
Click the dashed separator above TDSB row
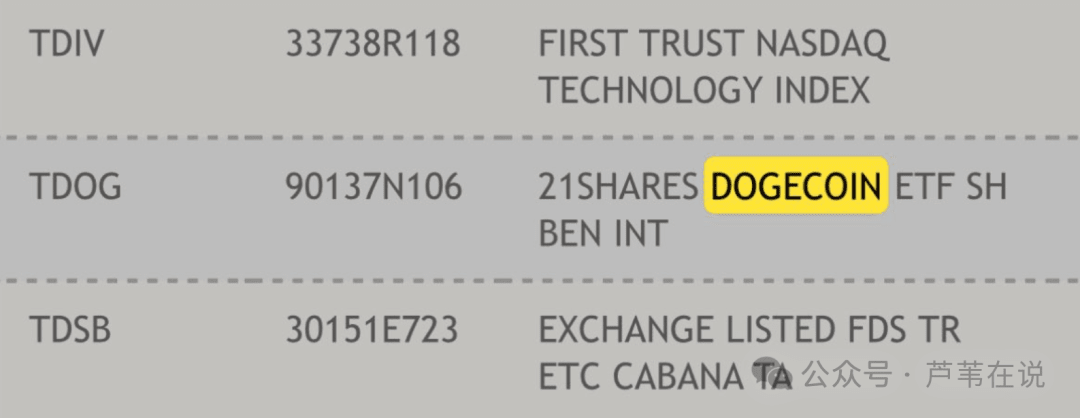coord(540,281)
